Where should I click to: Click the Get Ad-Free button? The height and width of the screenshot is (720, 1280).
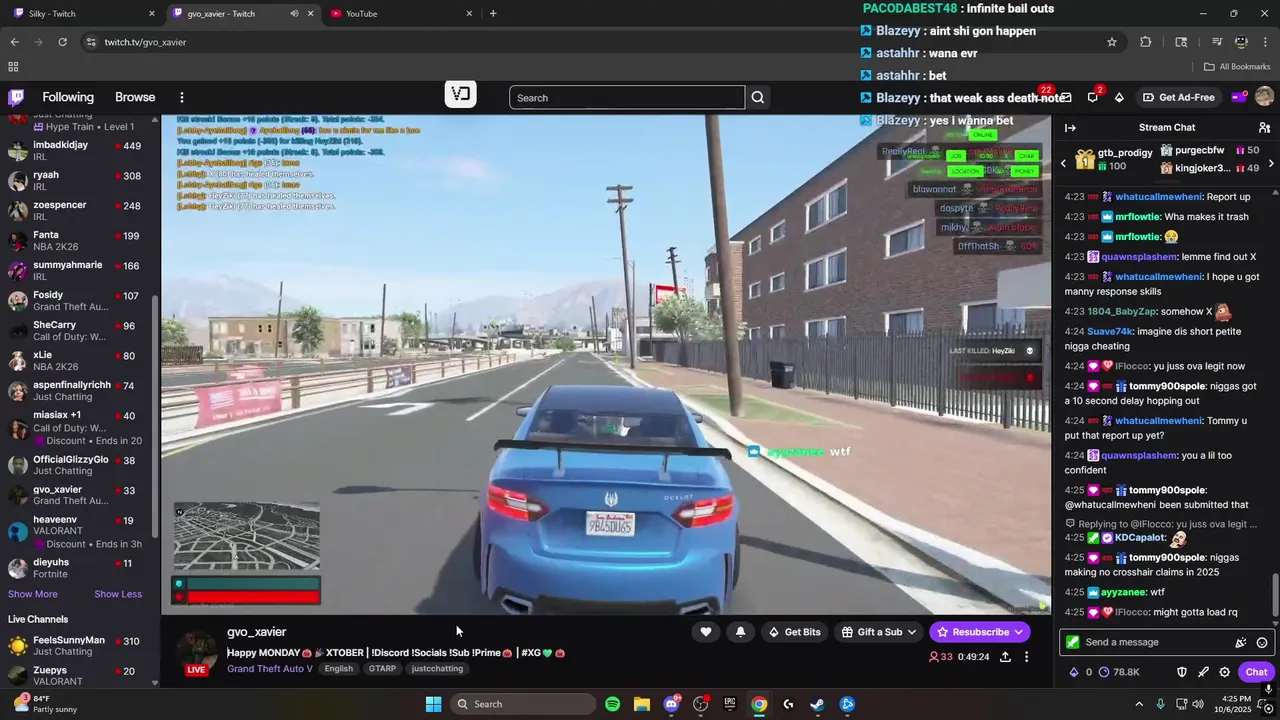1179,97
